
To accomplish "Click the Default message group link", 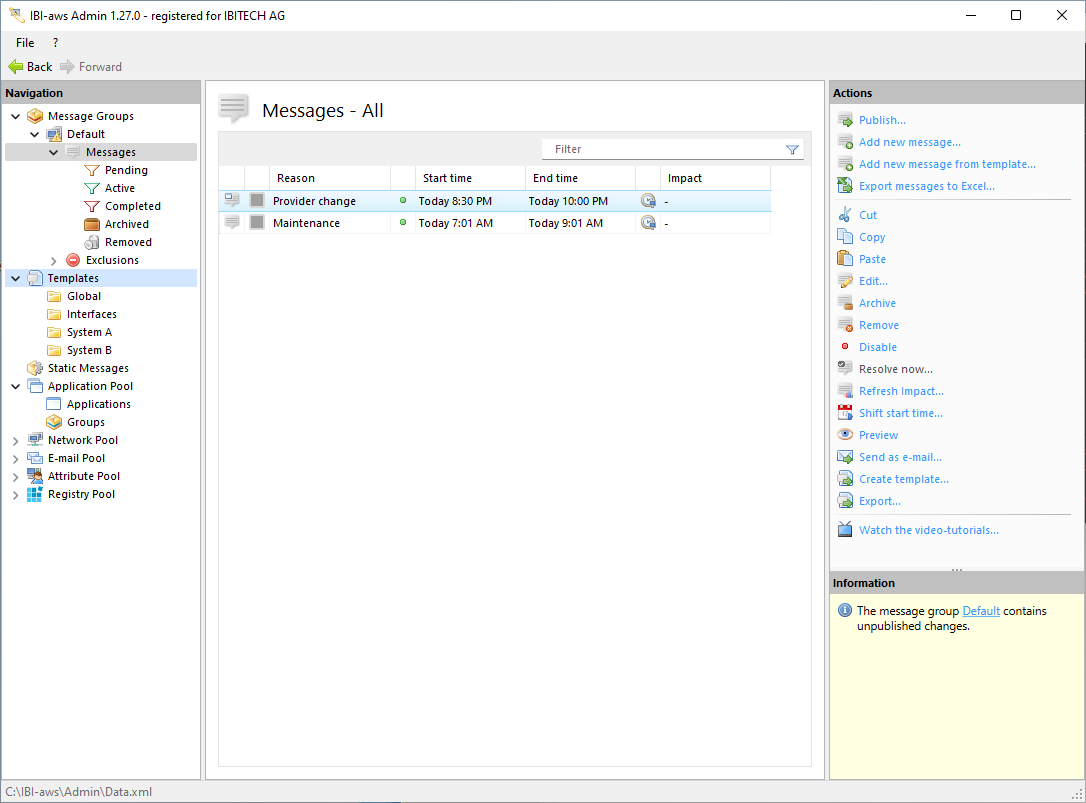I will (x=981, y=611).
